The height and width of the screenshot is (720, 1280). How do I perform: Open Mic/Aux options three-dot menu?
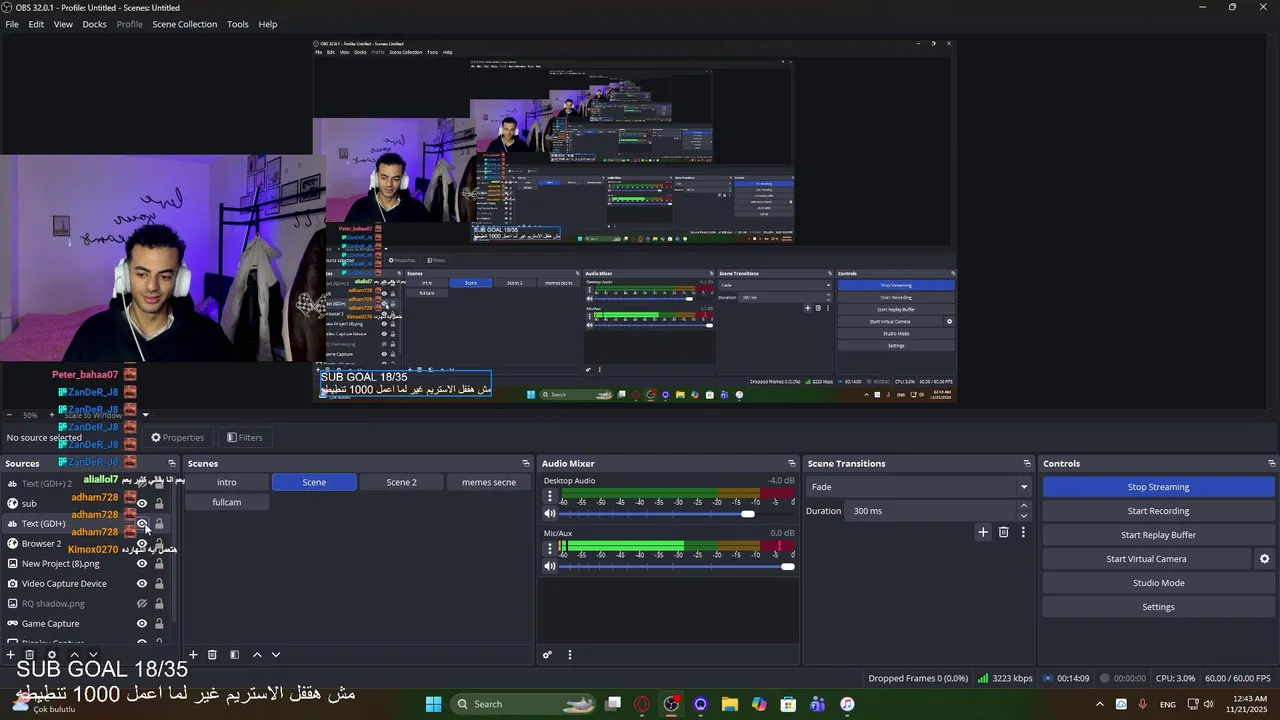549,548
